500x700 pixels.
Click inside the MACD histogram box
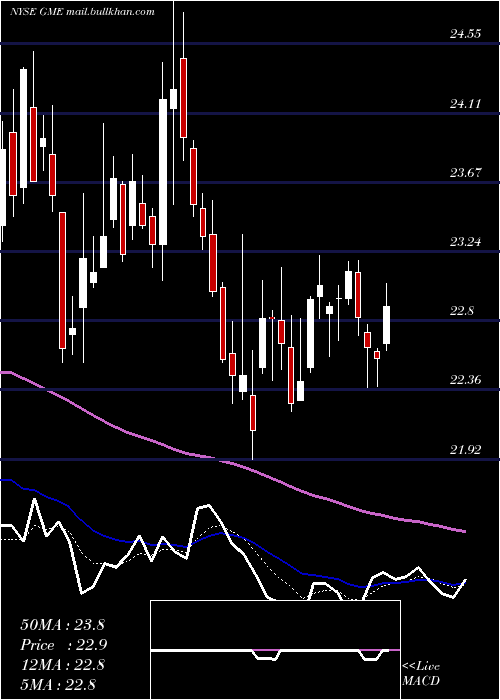(275, 650)
